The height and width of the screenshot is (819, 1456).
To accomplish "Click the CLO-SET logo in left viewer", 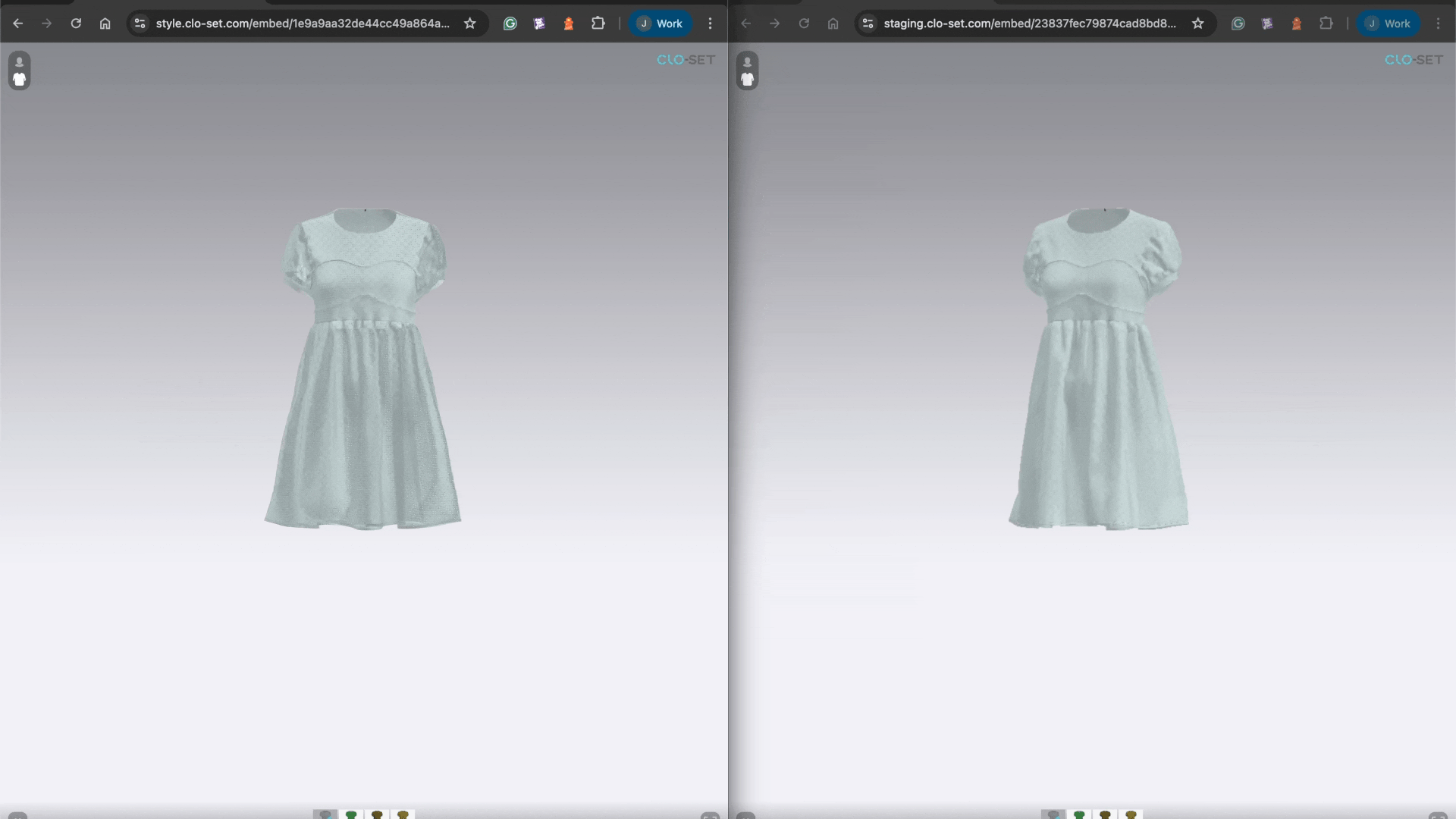I will [x=686, y=60].
